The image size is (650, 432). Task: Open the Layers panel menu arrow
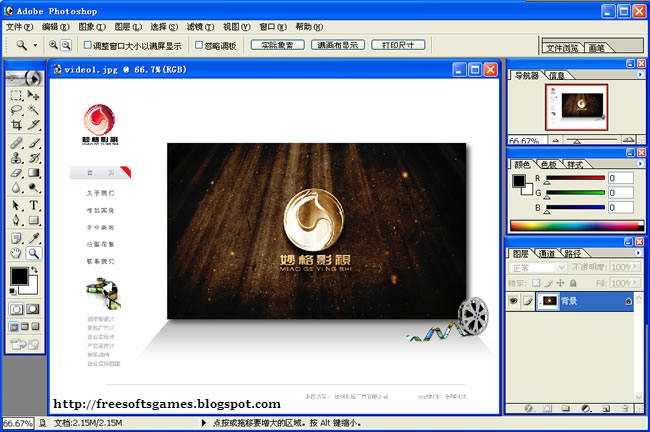pos(638,252)
